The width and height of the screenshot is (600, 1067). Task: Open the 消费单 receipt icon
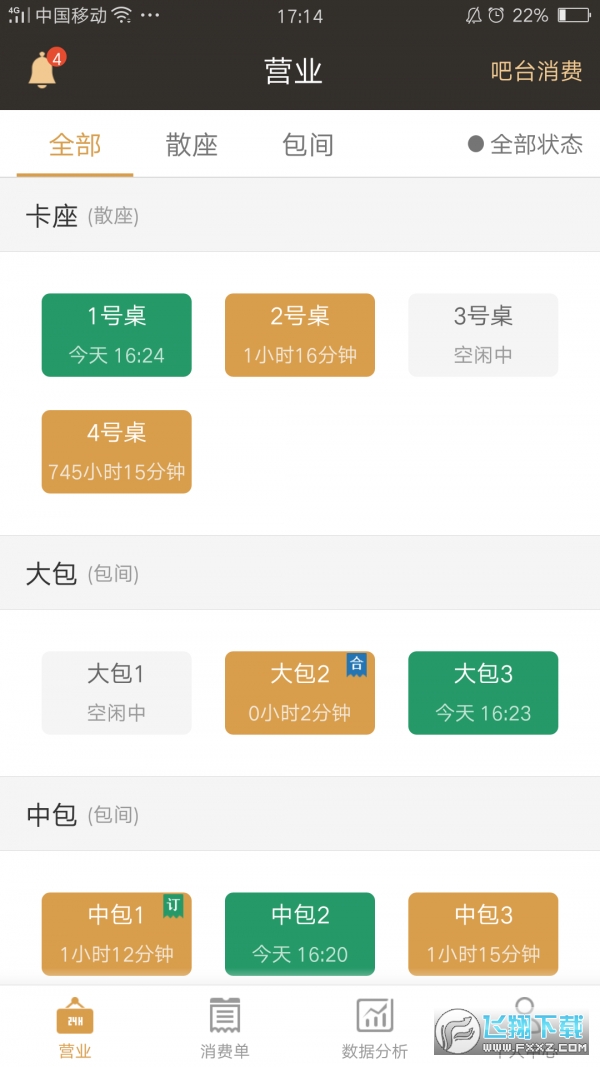pyautogui.click(x=225, y=1020)
